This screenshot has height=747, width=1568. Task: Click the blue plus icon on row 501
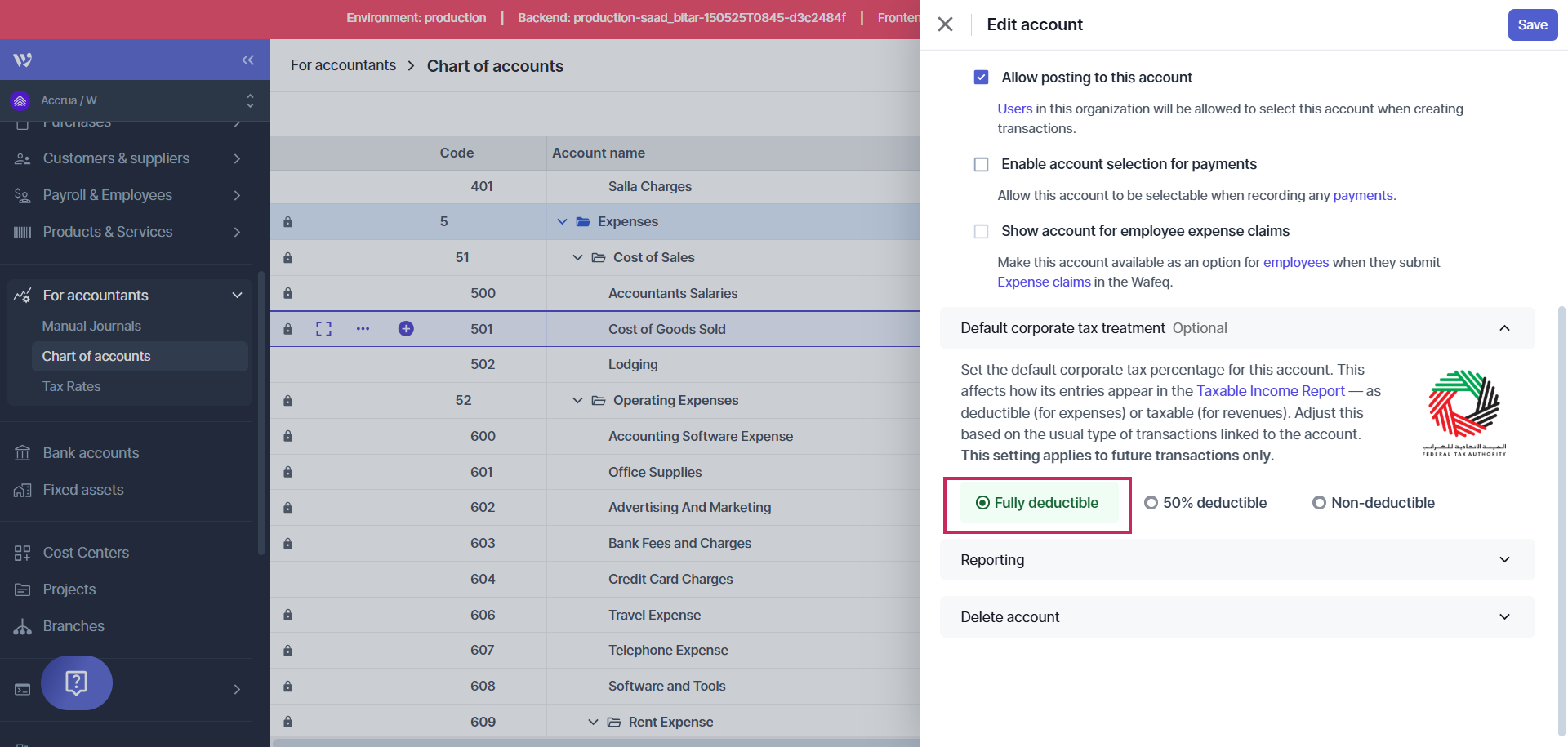coord(406,329)
